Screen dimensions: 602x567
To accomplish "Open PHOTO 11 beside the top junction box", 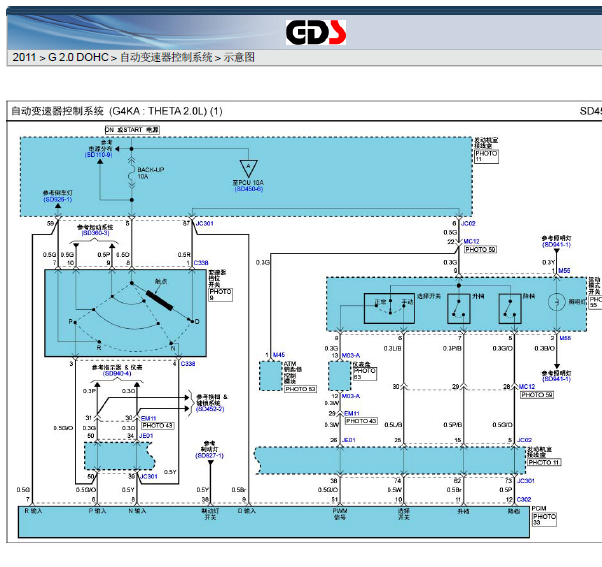I will tap(486, 156).
